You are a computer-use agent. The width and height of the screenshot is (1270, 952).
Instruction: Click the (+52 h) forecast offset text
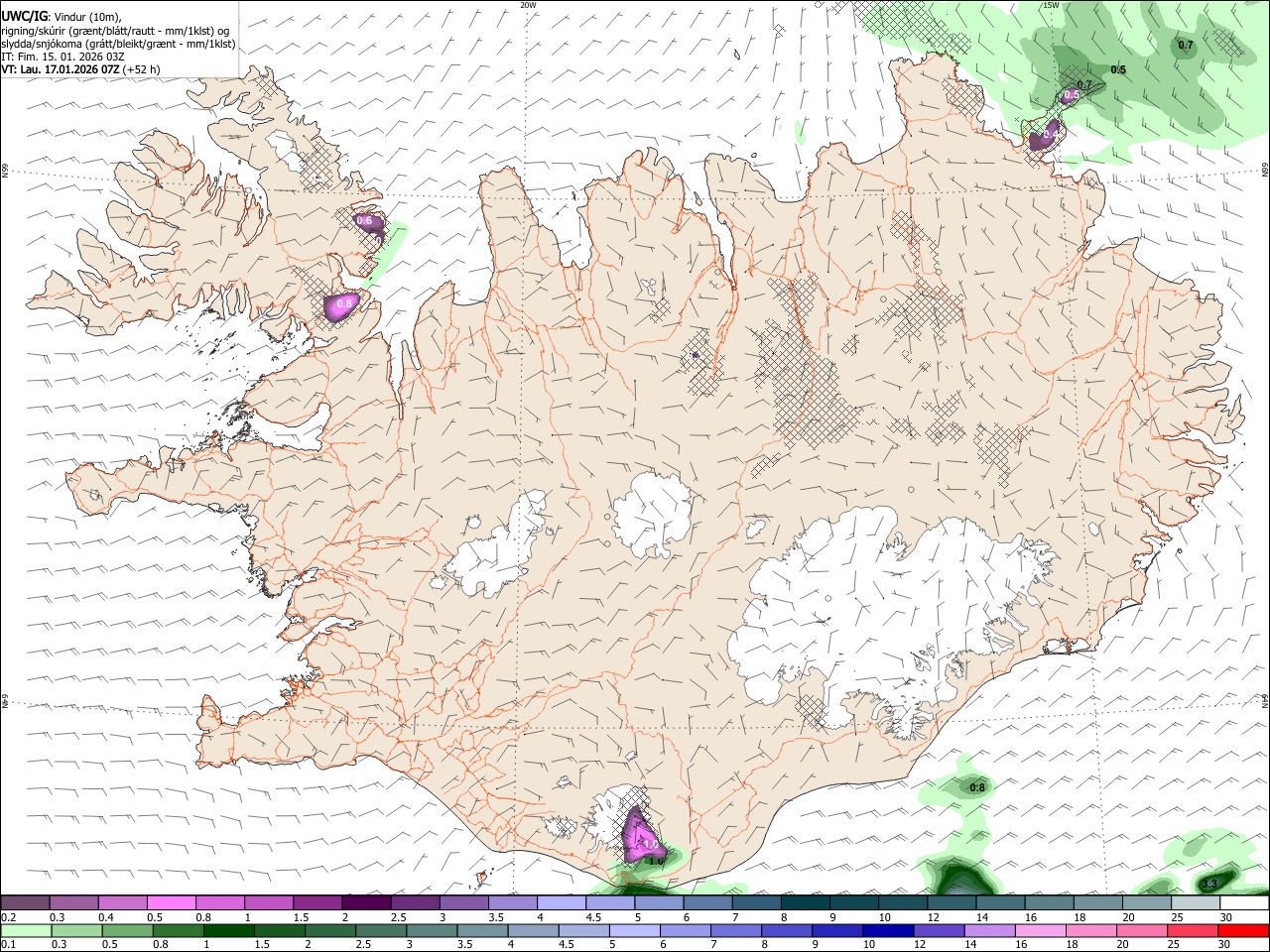coord(143,69)
